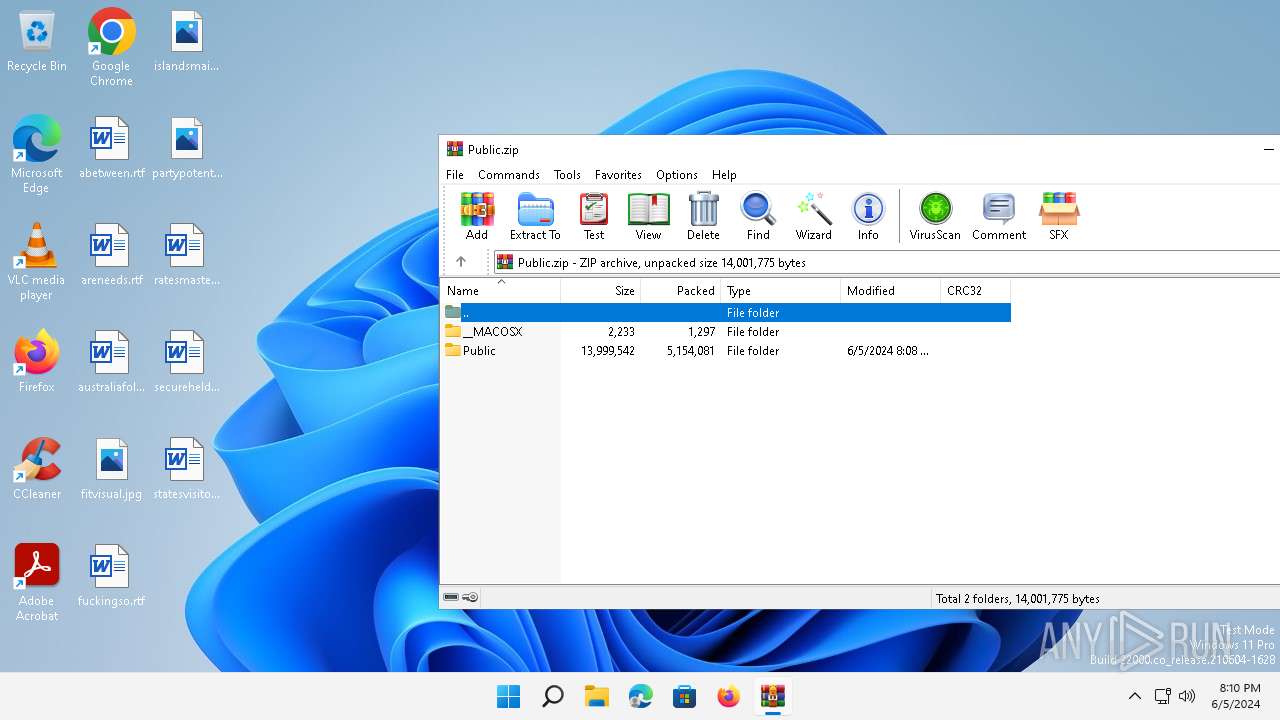Open the Windows Start button
This screenshot has width=1280, height=720.
click(509, 696)
